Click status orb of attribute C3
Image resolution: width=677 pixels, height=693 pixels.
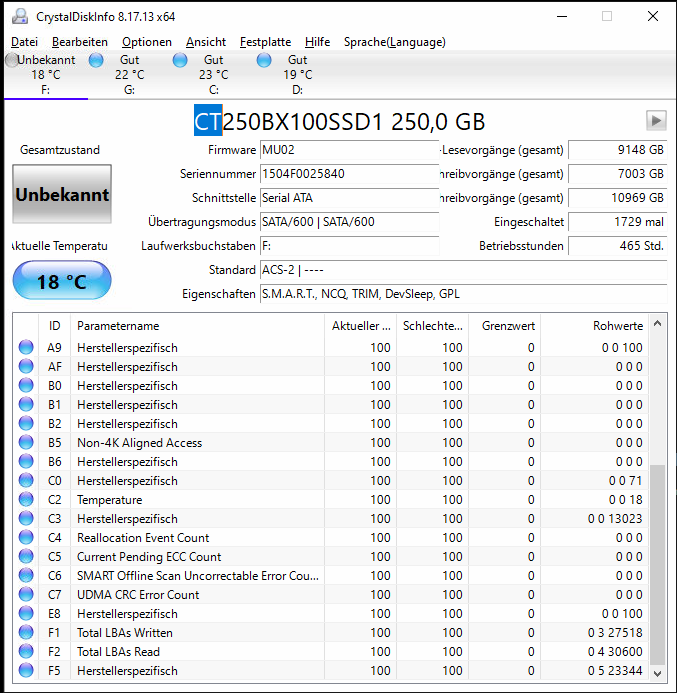coord(26,518)
